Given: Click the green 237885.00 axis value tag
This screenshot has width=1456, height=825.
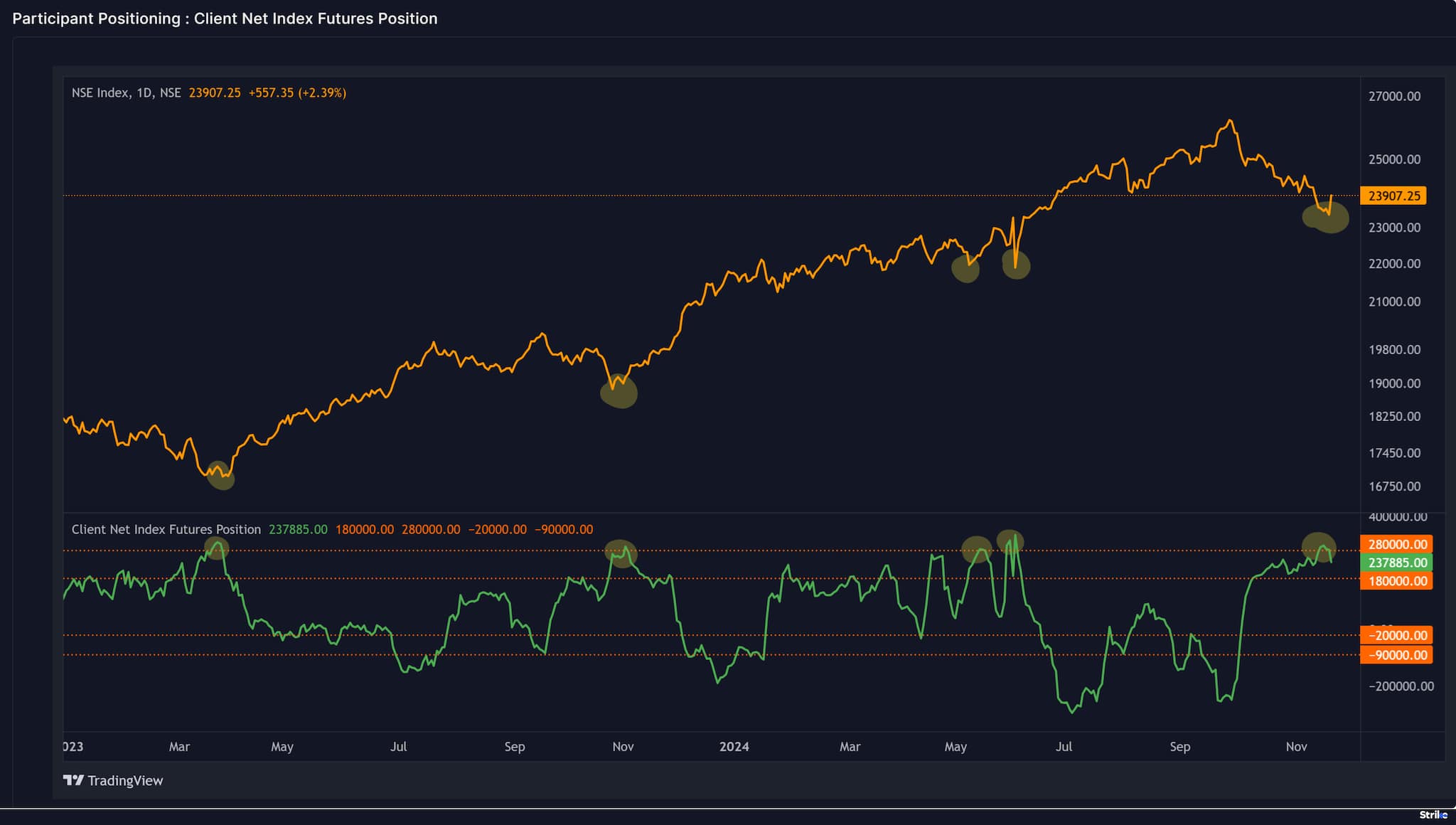Looking at the screenshot, I should pyautogui.click(x=1397, y=563).
